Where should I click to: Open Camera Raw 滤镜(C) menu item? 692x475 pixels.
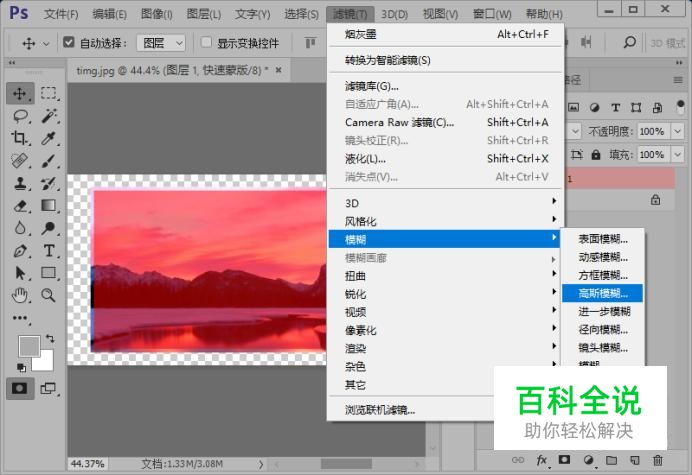point(446,122)
